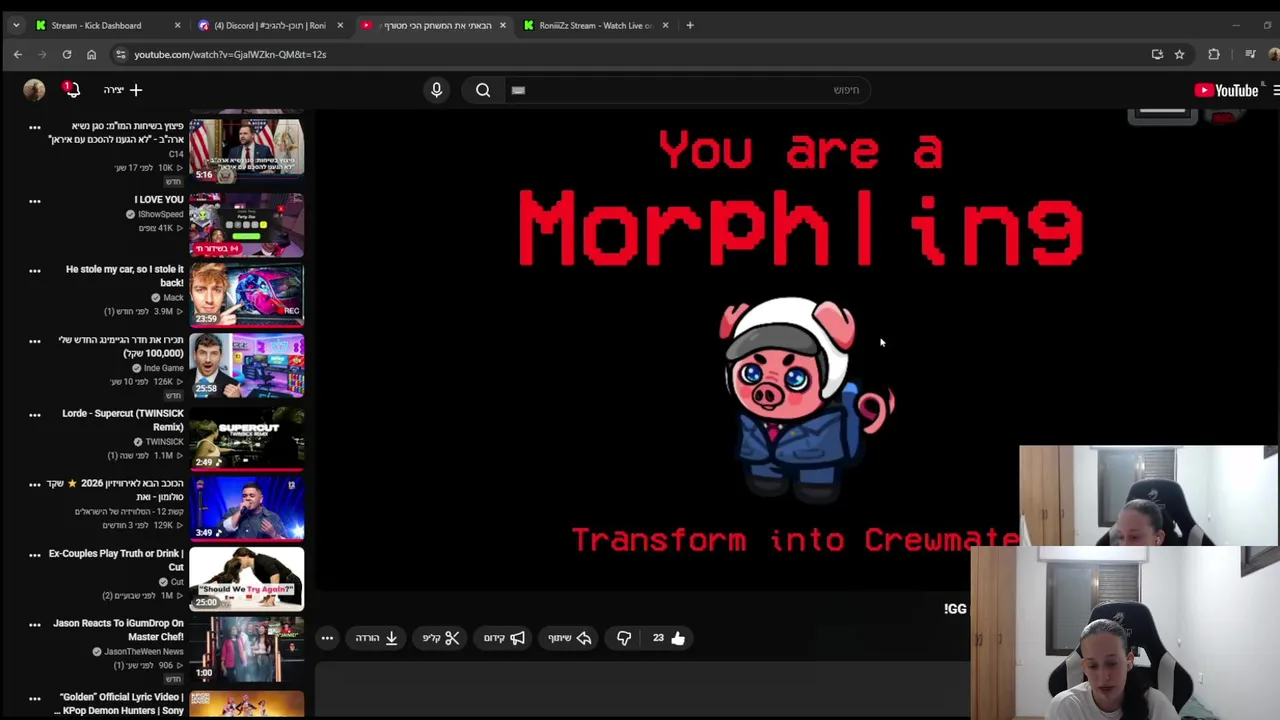The width and height of the screenshot is (1280, 720).
Task: Open the create (יצירה) plus button
Action: [x=123, y=90]
